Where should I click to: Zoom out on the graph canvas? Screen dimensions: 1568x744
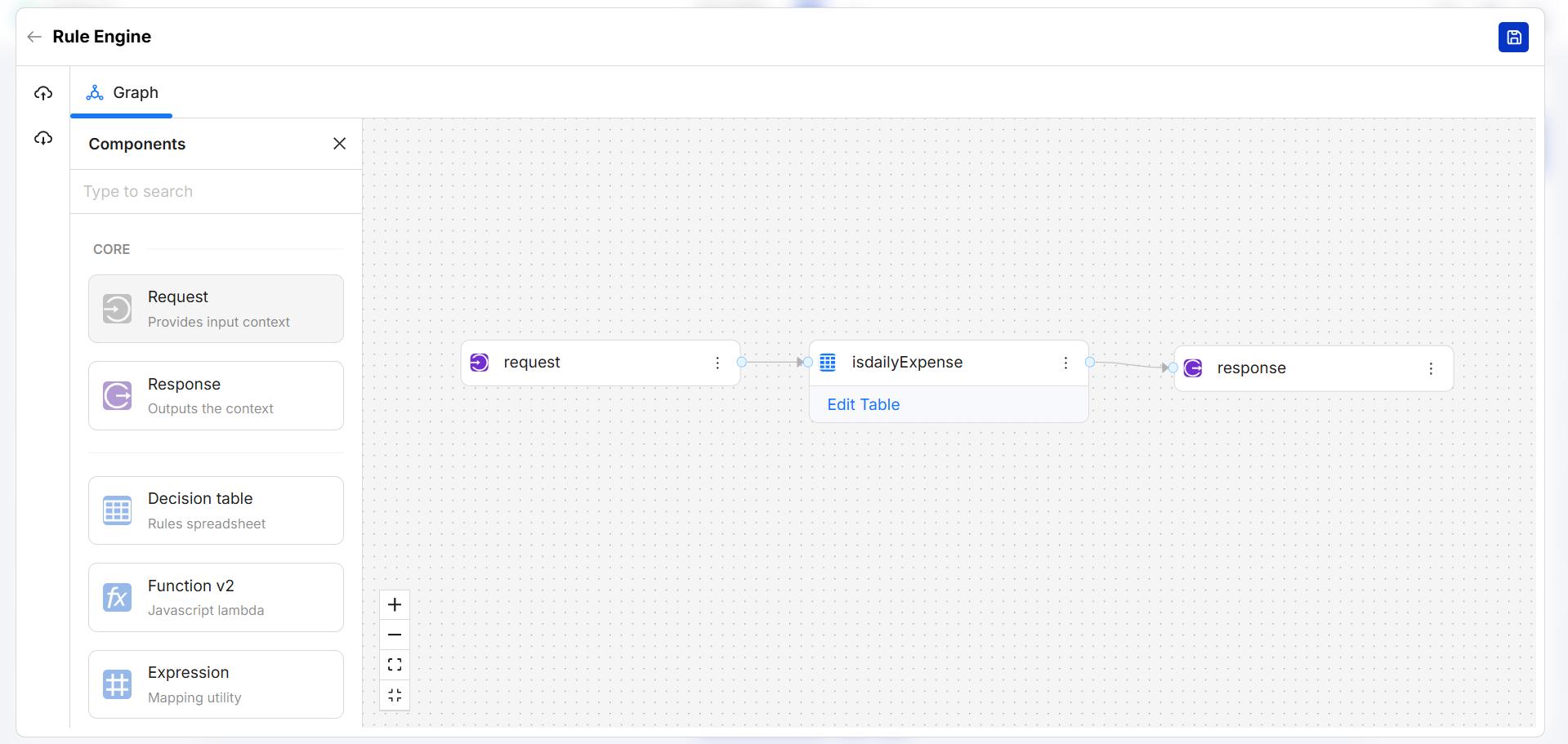pos(395,635)
